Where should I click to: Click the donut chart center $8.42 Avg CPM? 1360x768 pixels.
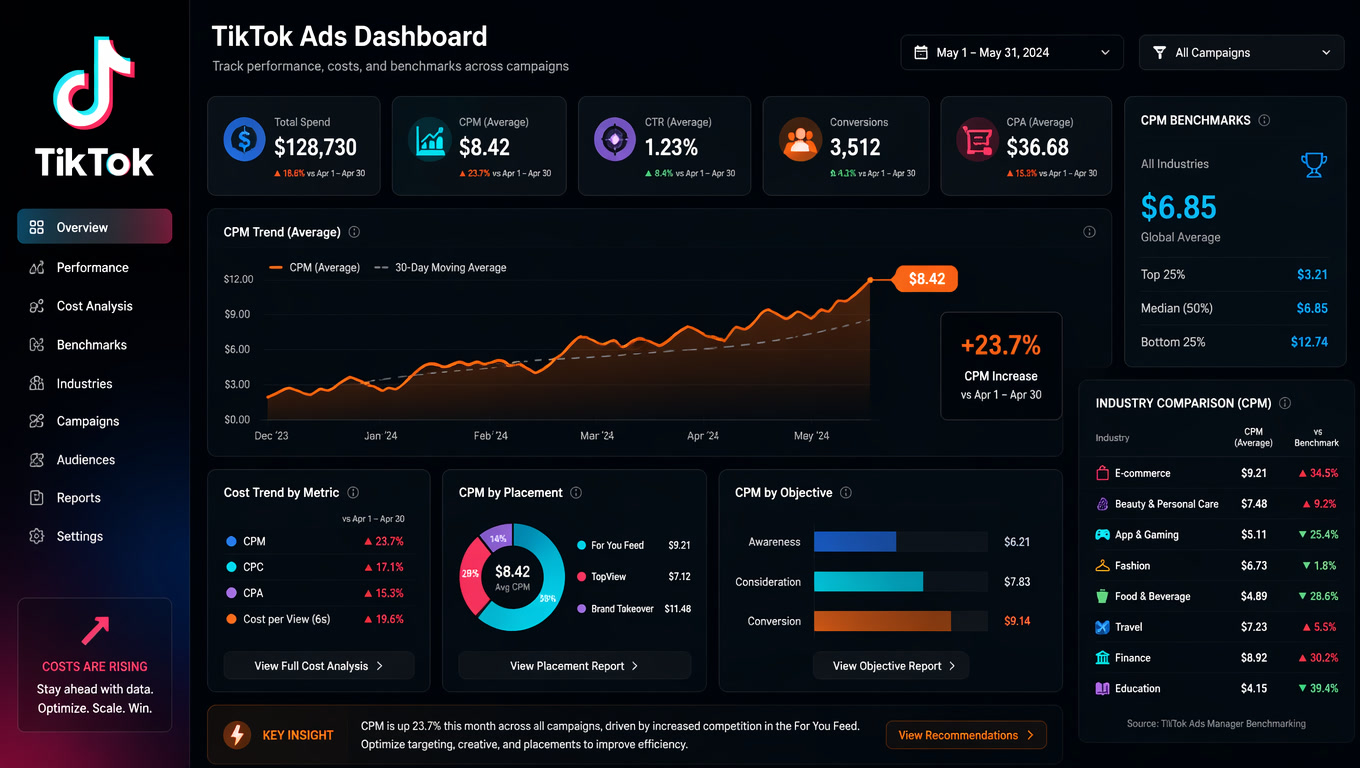tap(512, 577)
